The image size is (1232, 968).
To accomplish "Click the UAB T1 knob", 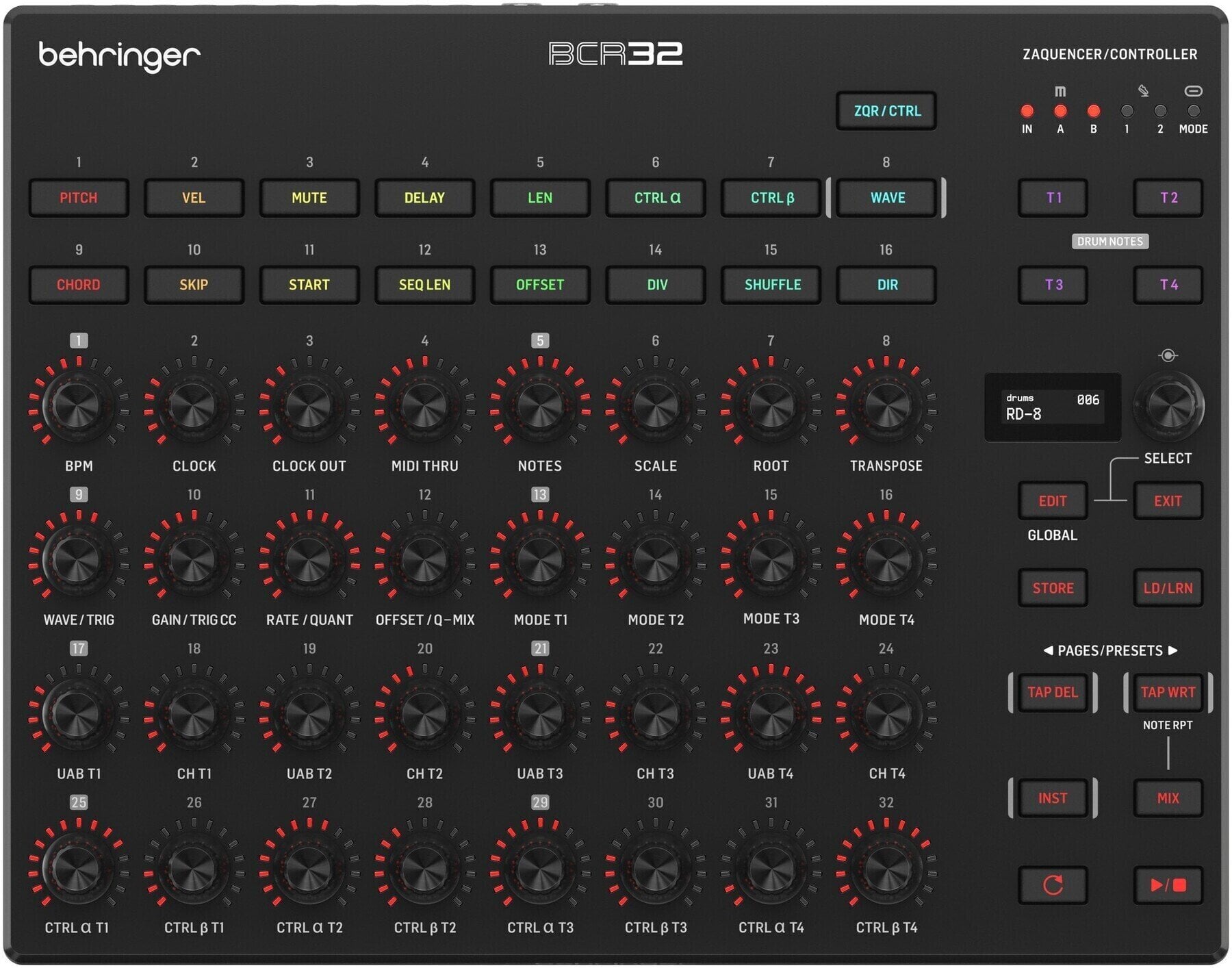I will pos(77,715).
